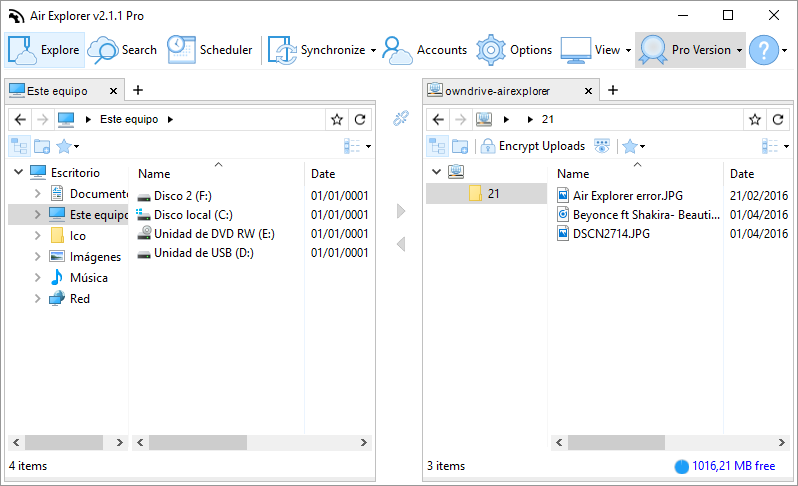Open a new tab in left pane
The image size is (798, 486).
[138, 90]
